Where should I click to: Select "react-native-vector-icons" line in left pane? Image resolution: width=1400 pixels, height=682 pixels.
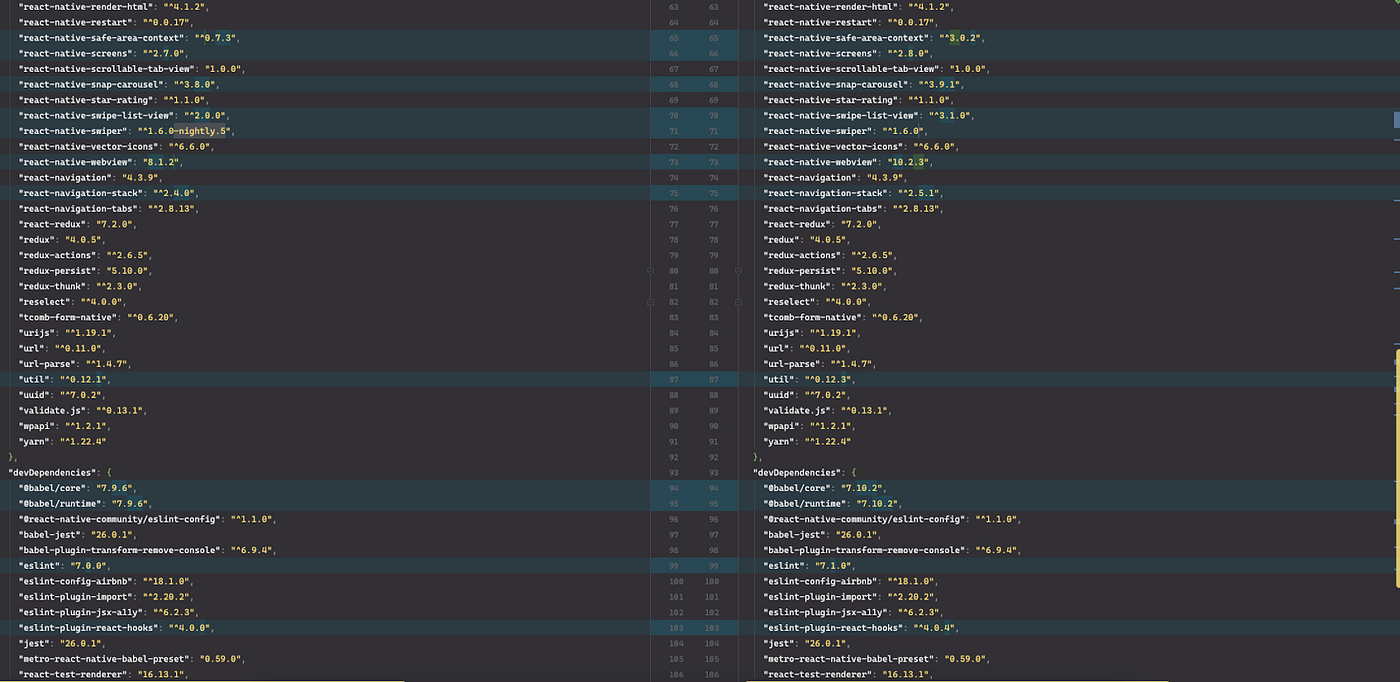tap(117, 146)
